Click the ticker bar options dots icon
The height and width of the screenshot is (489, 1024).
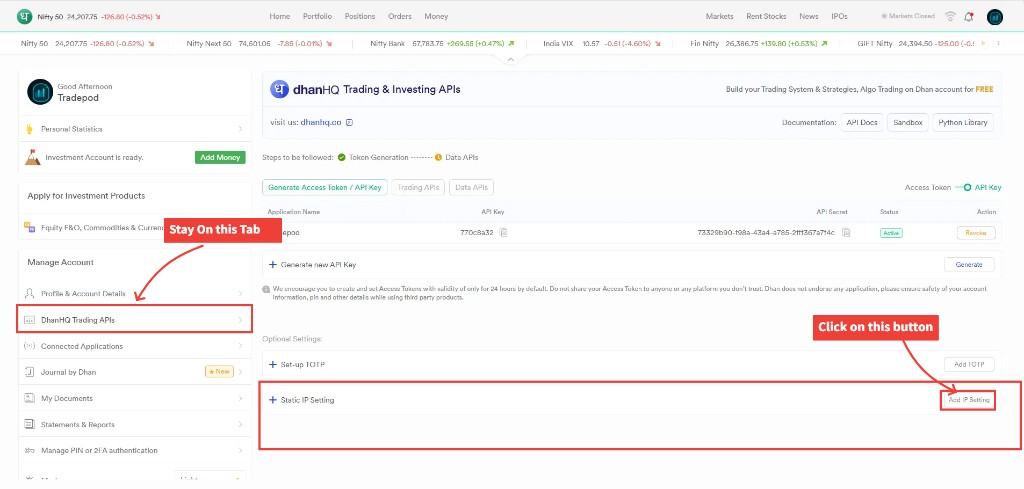[997, 44]
